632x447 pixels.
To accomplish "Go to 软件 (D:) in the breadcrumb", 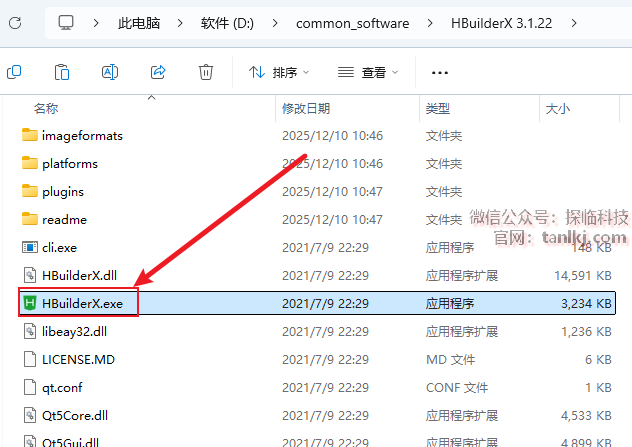I will (x=227, y=23).
